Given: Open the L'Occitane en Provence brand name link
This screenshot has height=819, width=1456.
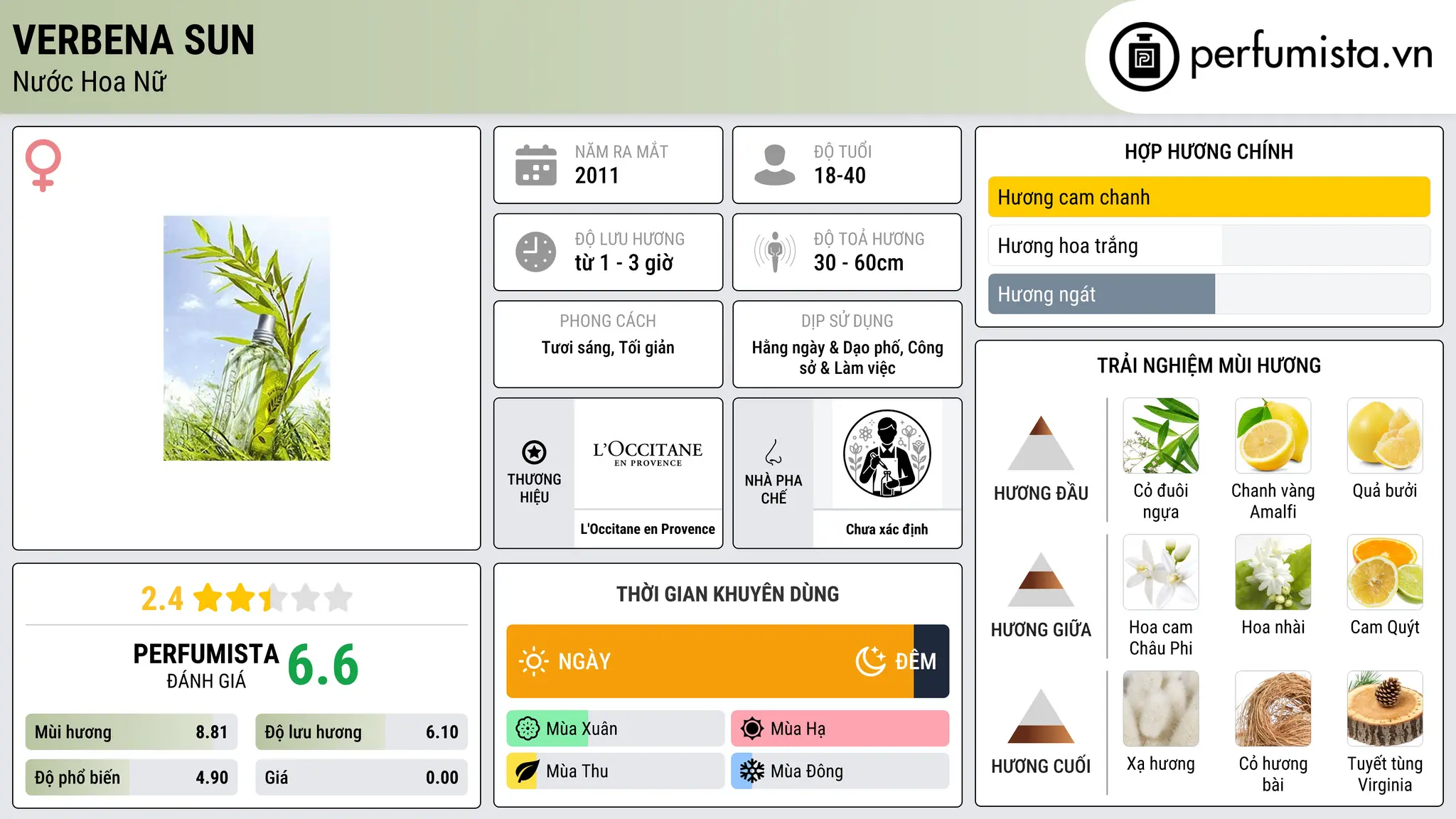Looking at the screenshot, I should 648,529.
